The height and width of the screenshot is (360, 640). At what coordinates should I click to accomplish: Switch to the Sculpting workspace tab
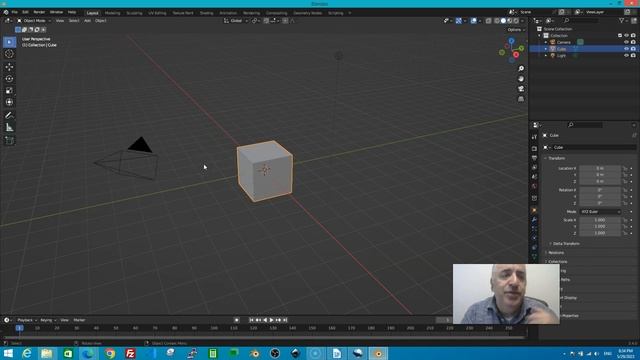(x=134, y=13)
